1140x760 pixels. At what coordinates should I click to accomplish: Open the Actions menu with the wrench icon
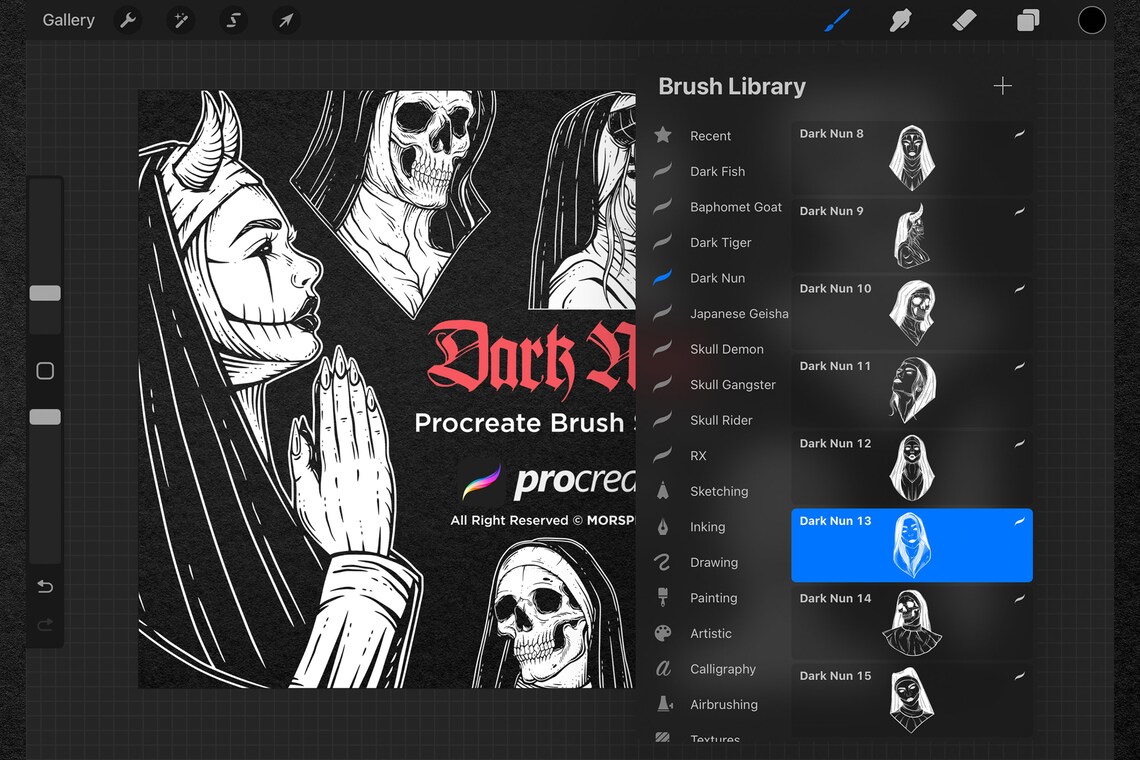128,20
